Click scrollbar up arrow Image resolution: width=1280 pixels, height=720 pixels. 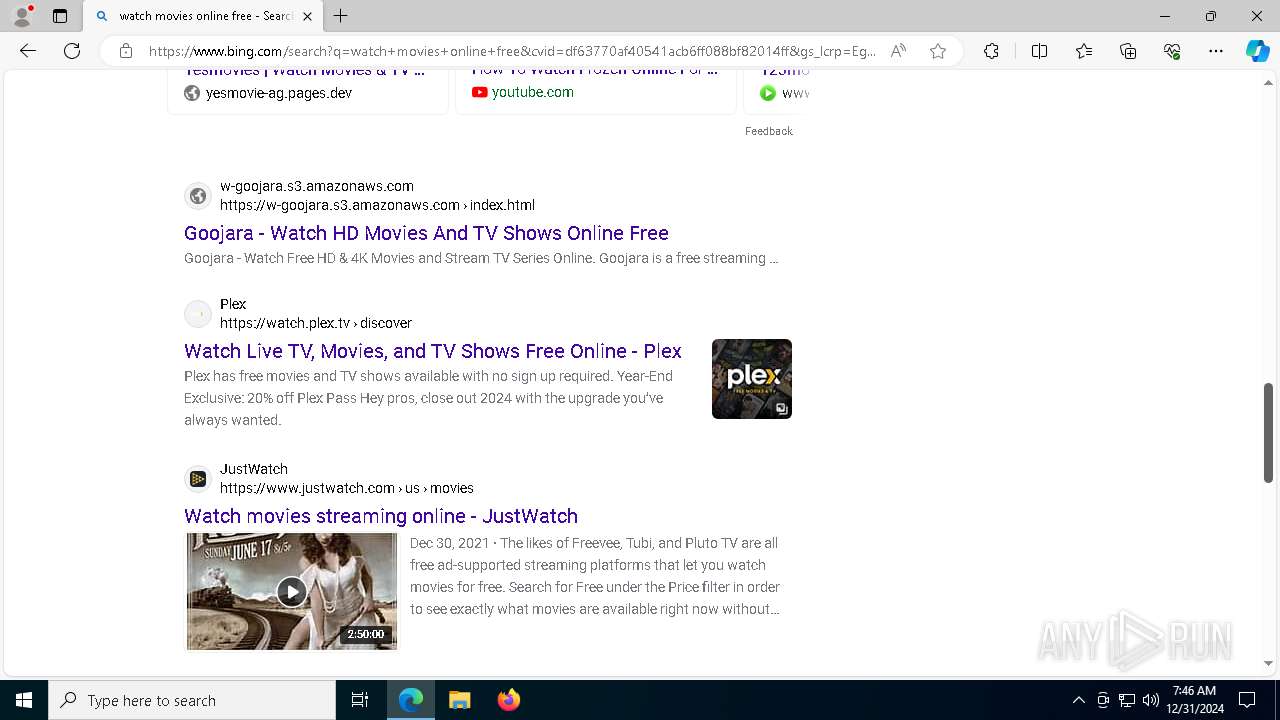tap(1269, 82)
